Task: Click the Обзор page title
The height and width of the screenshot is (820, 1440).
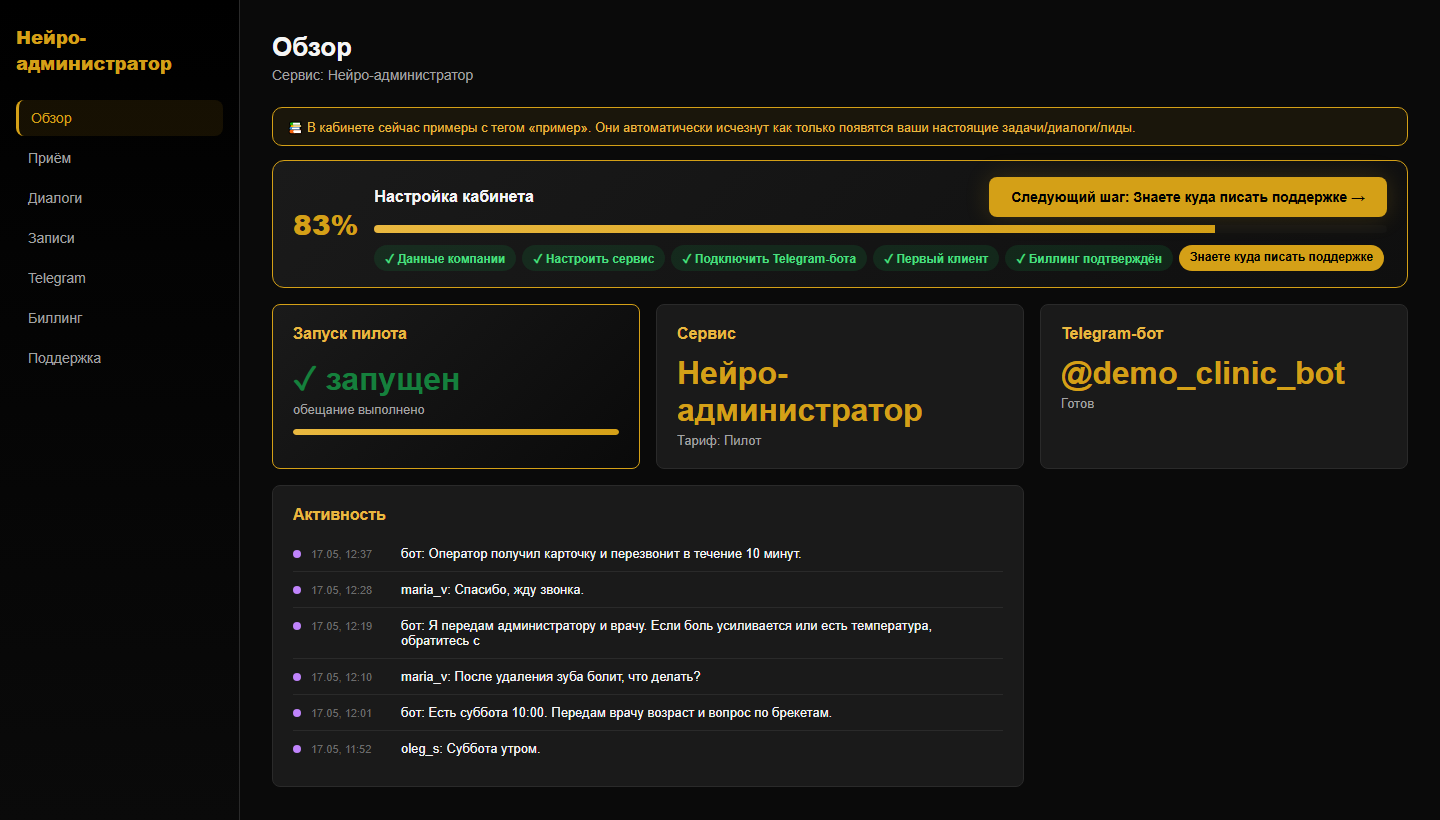Action: pyautogui.click(x=312, y=47)
